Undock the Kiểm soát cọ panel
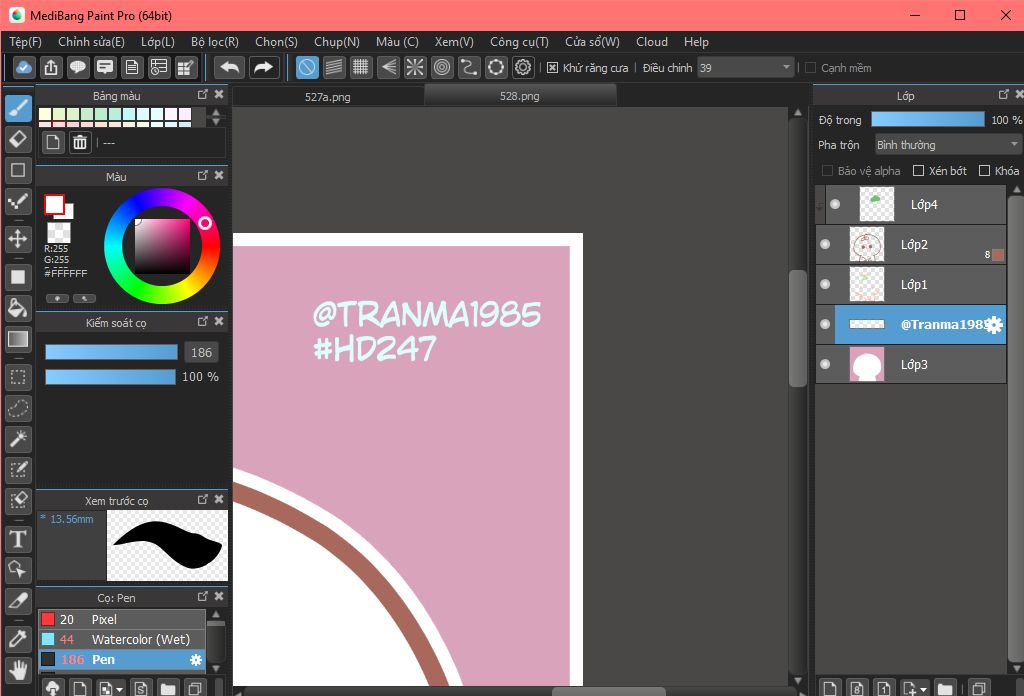The height and width of the screenshot is (696, 1024). click(203, 321)
